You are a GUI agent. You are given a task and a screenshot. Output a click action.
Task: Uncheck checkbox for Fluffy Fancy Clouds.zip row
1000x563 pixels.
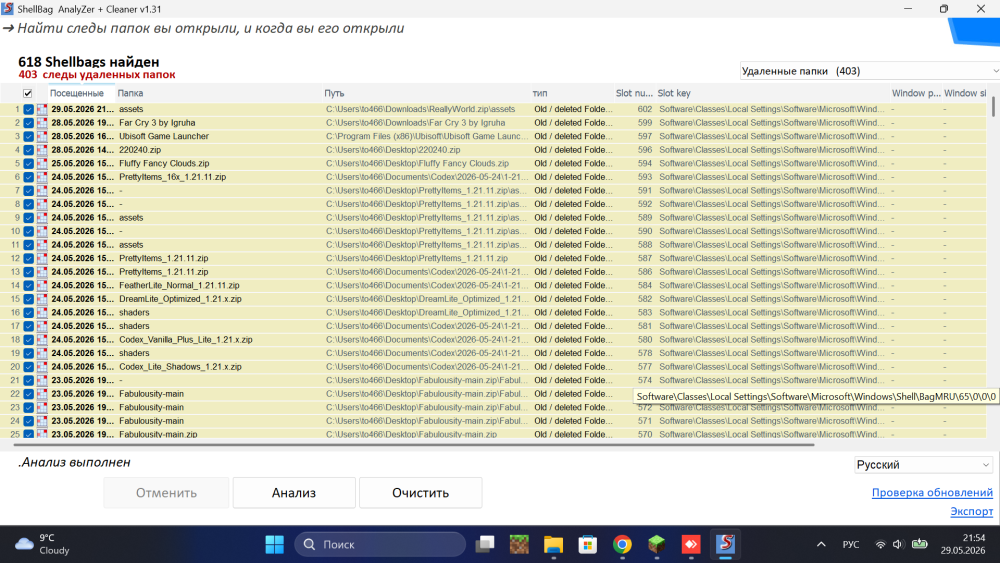tap(29, 163)
